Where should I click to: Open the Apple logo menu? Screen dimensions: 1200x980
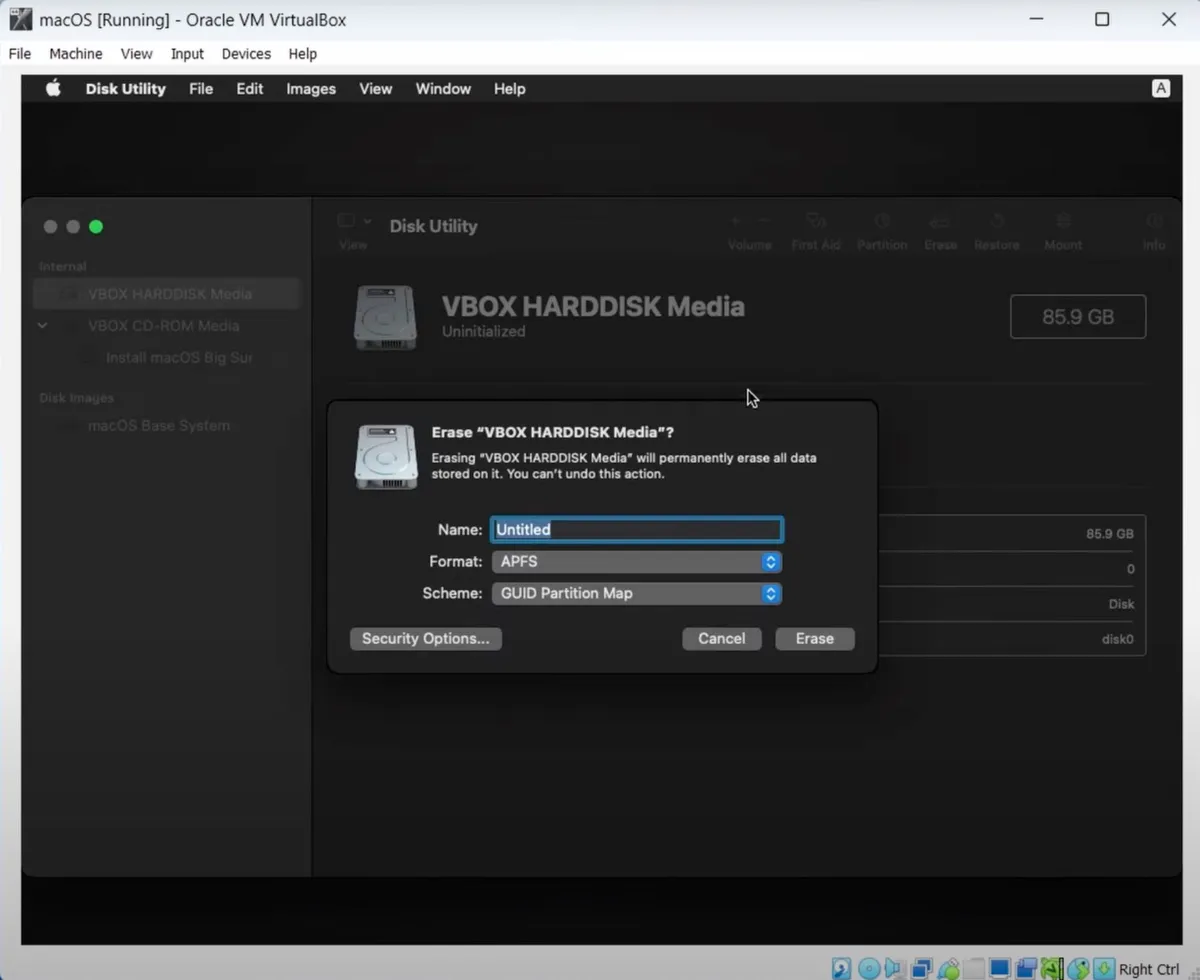[53, 88]
